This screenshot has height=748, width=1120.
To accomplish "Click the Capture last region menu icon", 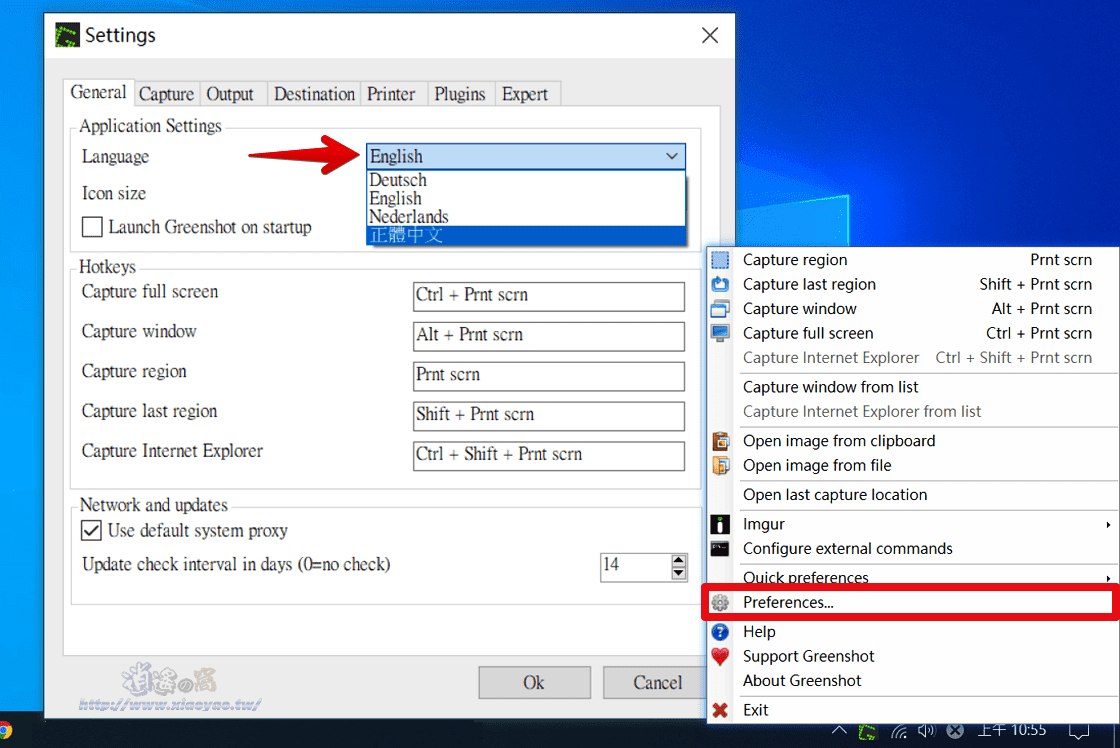I will [720, 284].
